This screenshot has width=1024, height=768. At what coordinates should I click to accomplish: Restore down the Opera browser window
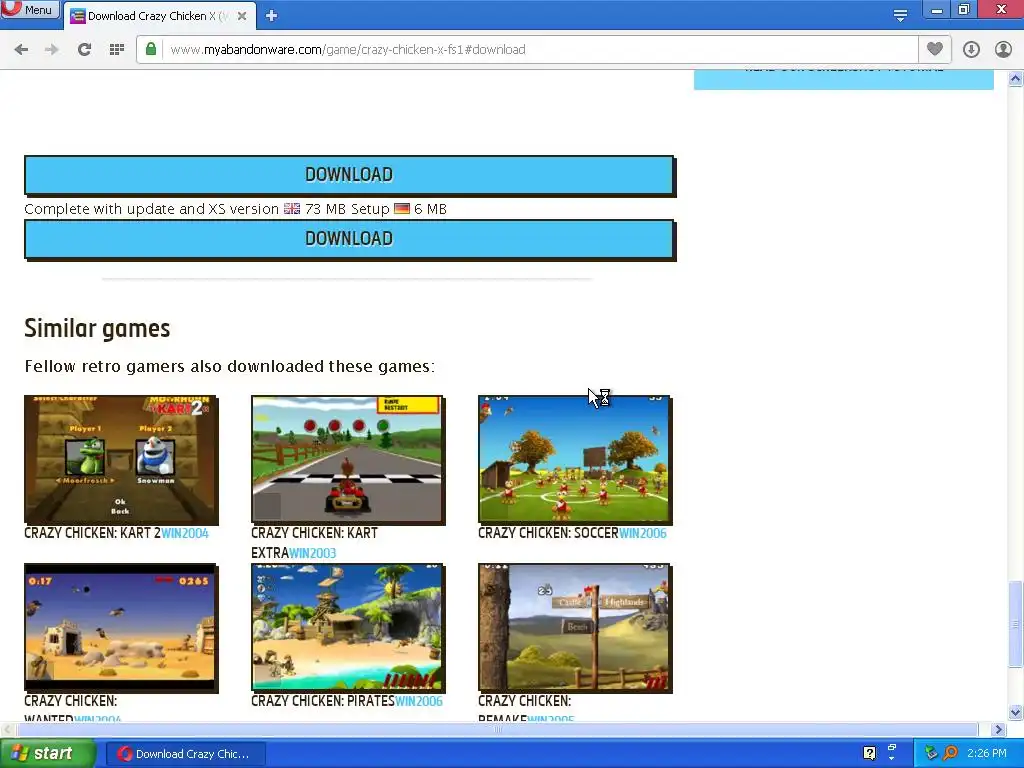[x=964, y=10]
